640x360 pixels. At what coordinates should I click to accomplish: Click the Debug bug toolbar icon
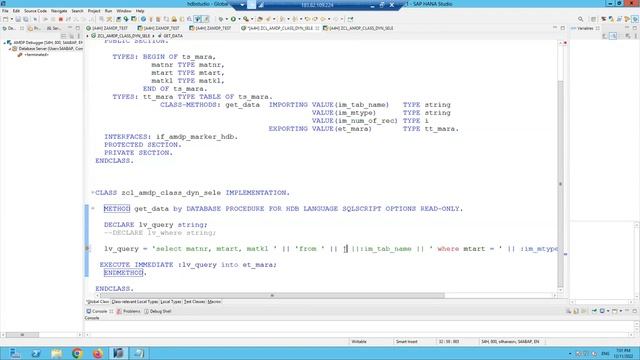tap(221, 19)
